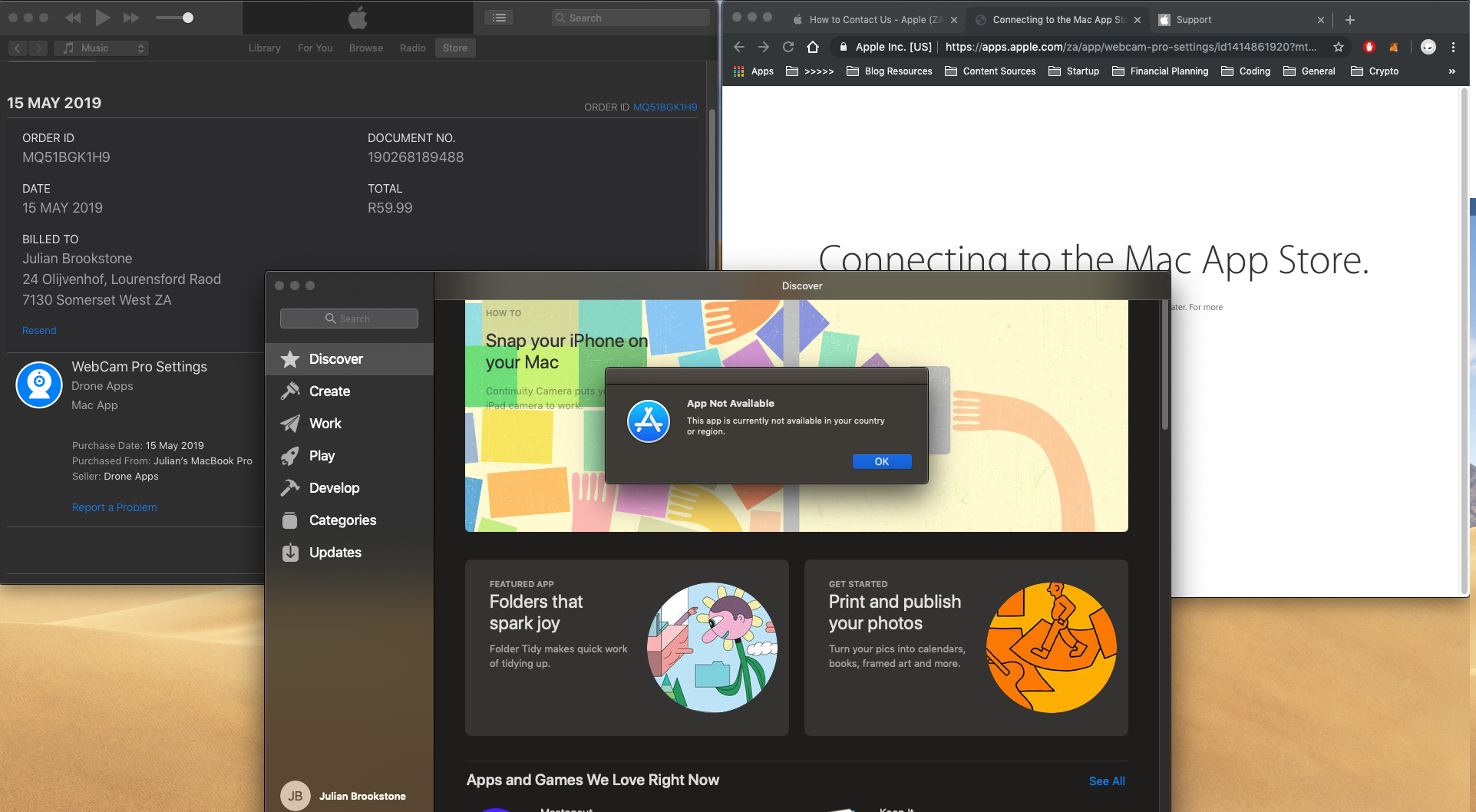The image size is (1476, 812).
Task: Close How to Contact Us tab
Action: coord(953,20)
